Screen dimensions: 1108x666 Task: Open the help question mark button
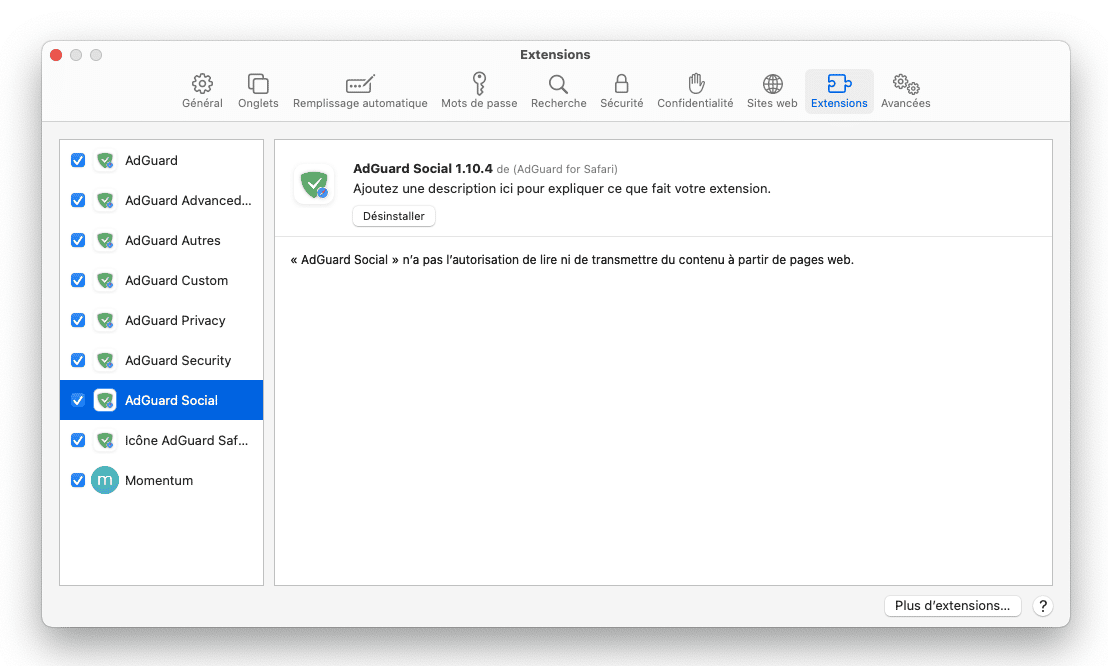pos(1043,606)
